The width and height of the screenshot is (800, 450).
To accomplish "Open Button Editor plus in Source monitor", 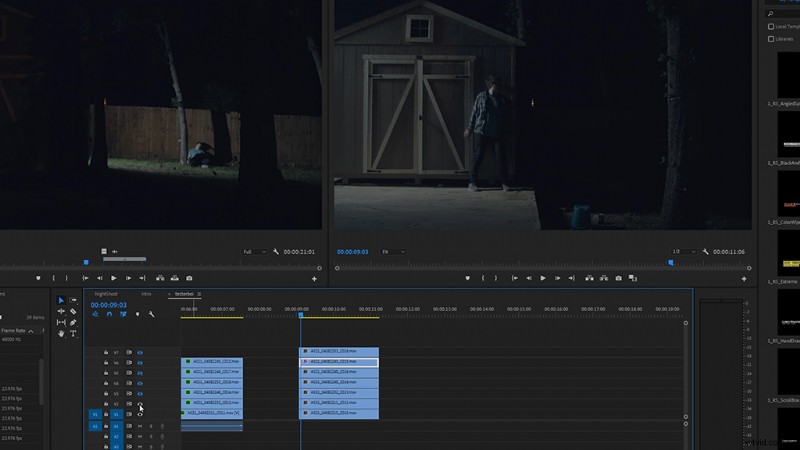I will click(x=314, y=279).
